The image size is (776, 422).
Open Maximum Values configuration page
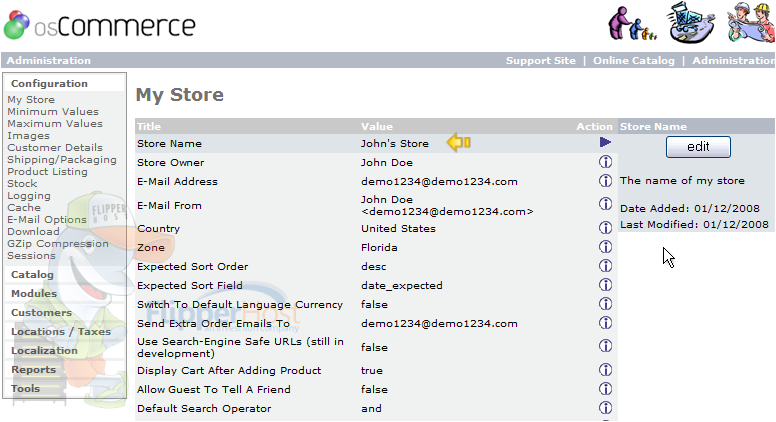(54, 123)
